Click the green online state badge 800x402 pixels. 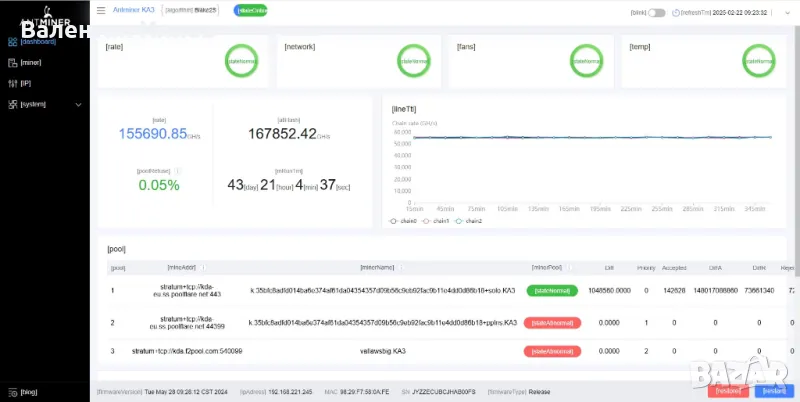(251, 12)
